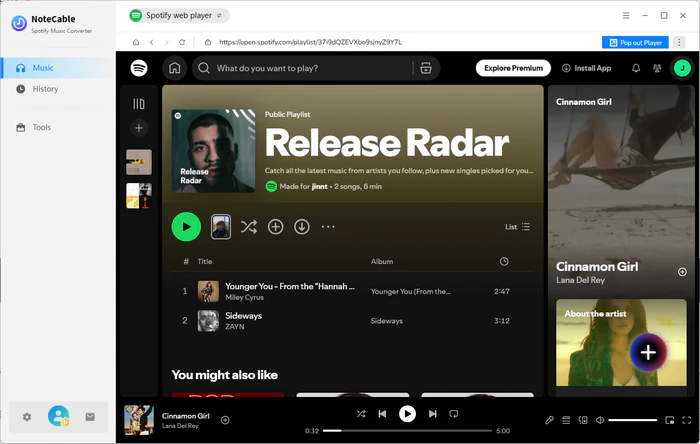Go to browser home page icon
The height and width of the screenshot is (444, 700).
click(x=136, y=42)
